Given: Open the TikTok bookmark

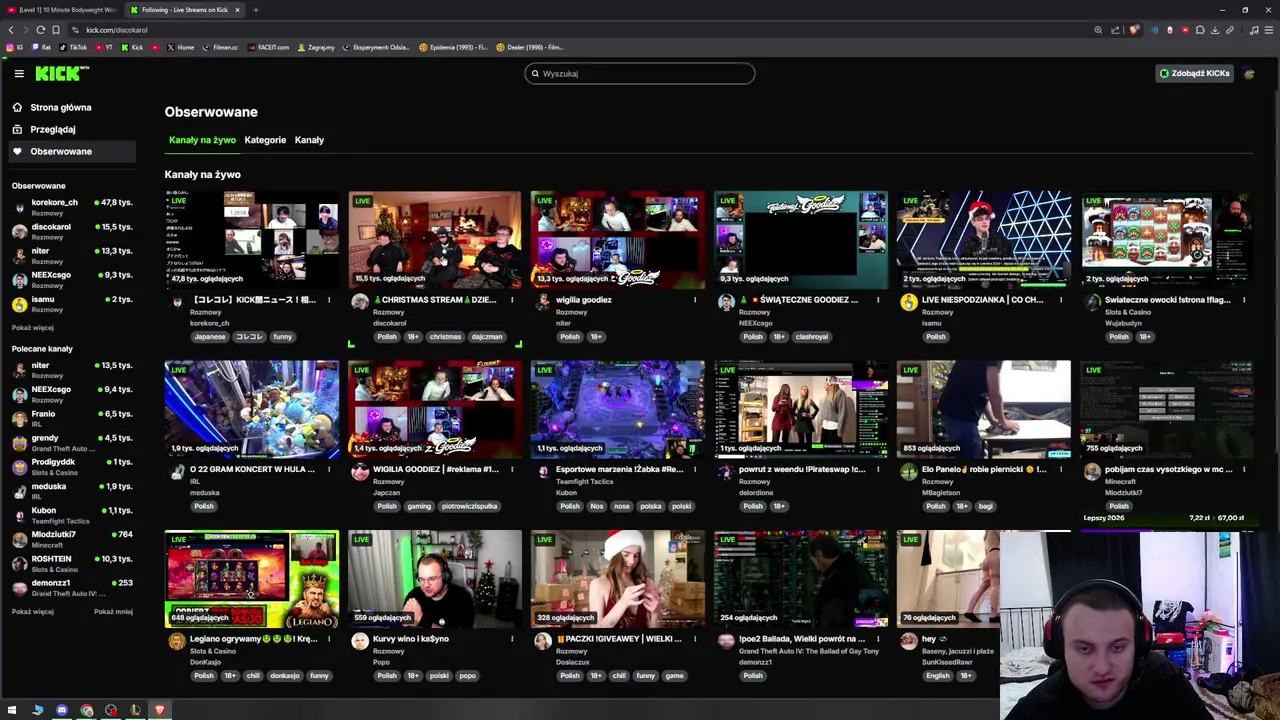Looking at the screenshot, I should pyautogui.click(x=73, y=47).
